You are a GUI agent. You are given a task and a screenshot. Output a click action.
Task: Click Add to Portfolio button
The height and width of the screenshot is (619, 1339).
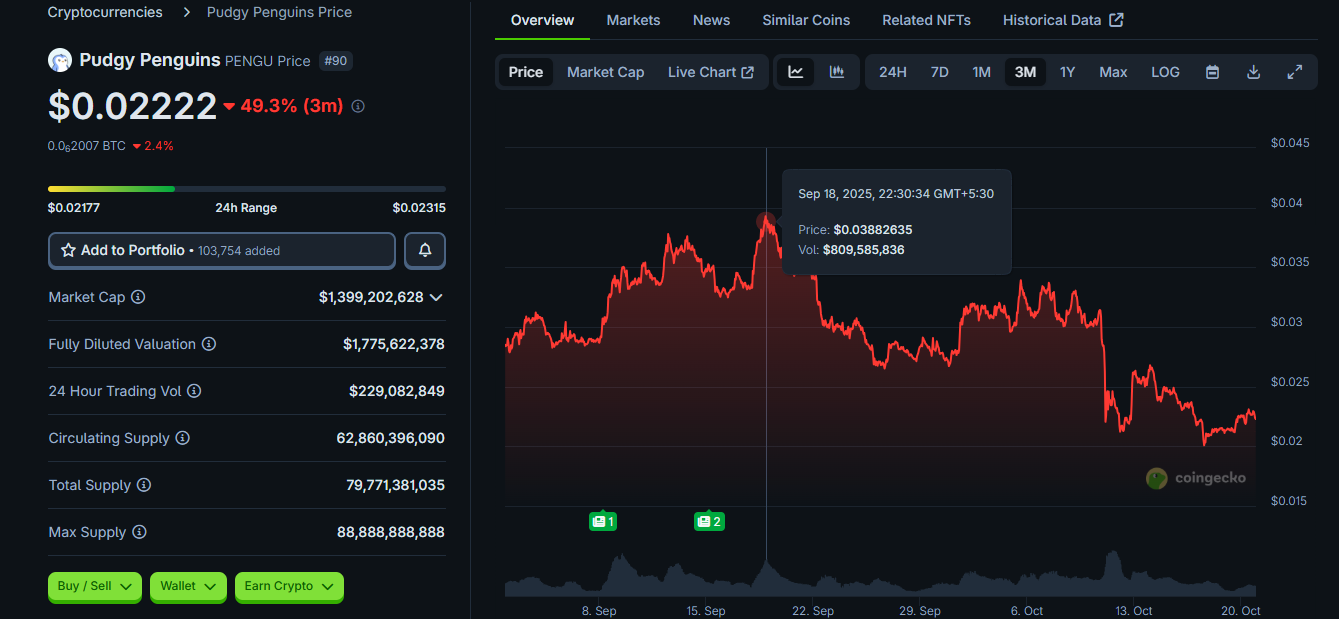click(222, 251)
